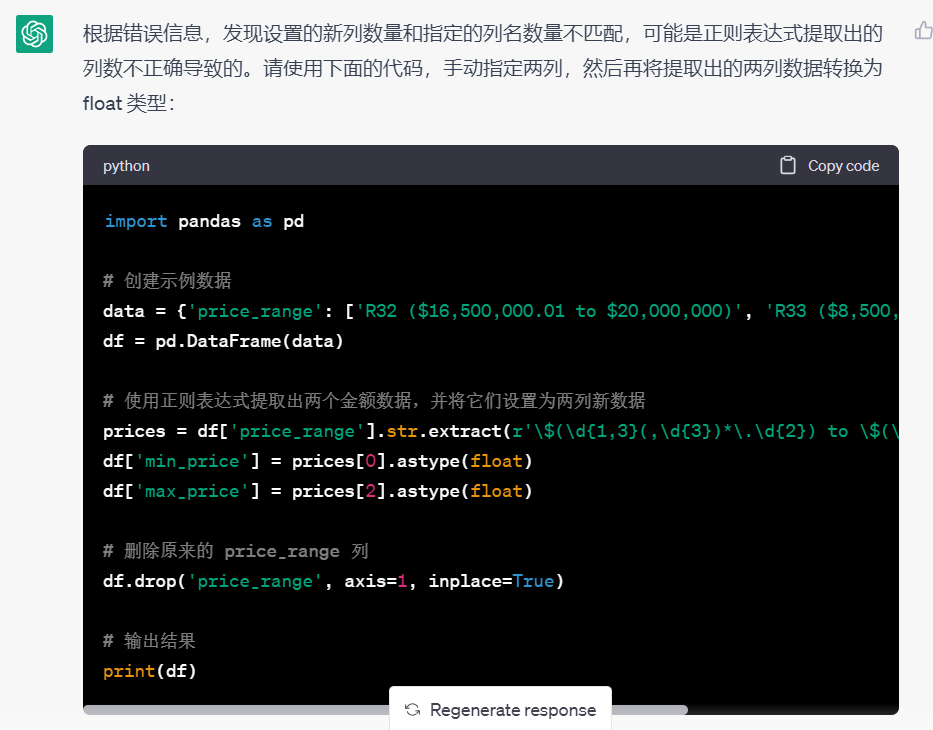
Task: Click the 'float 类型:' text in the reply
Action: point(129,104)
